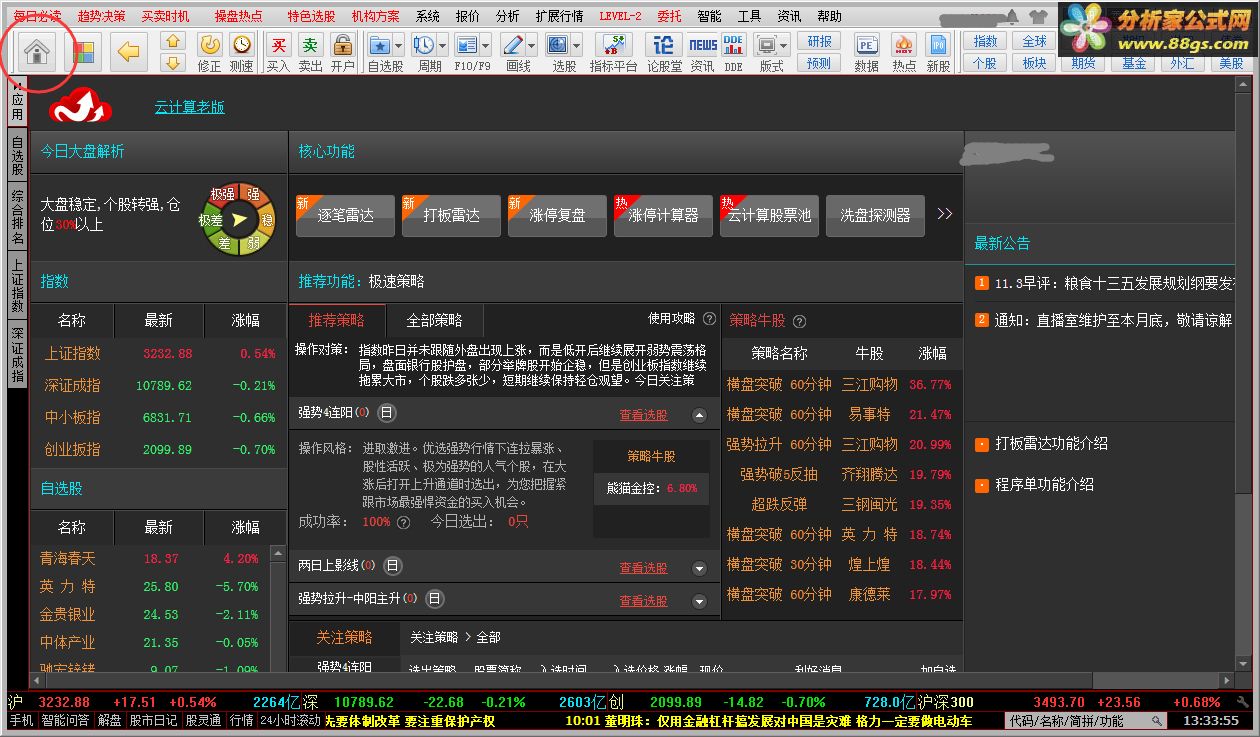Expand the 强势拉升-中阳主升 strategy section
The image size is (1260, 737).
tap(699, 602)
